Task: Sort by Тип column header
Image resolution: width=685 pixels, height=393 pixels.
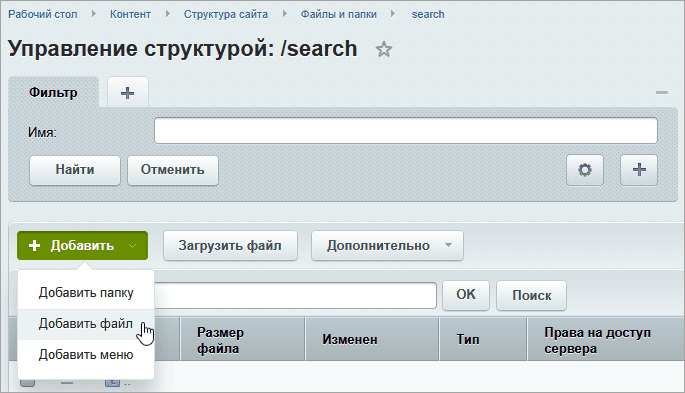Action: (x=483, y=340)
